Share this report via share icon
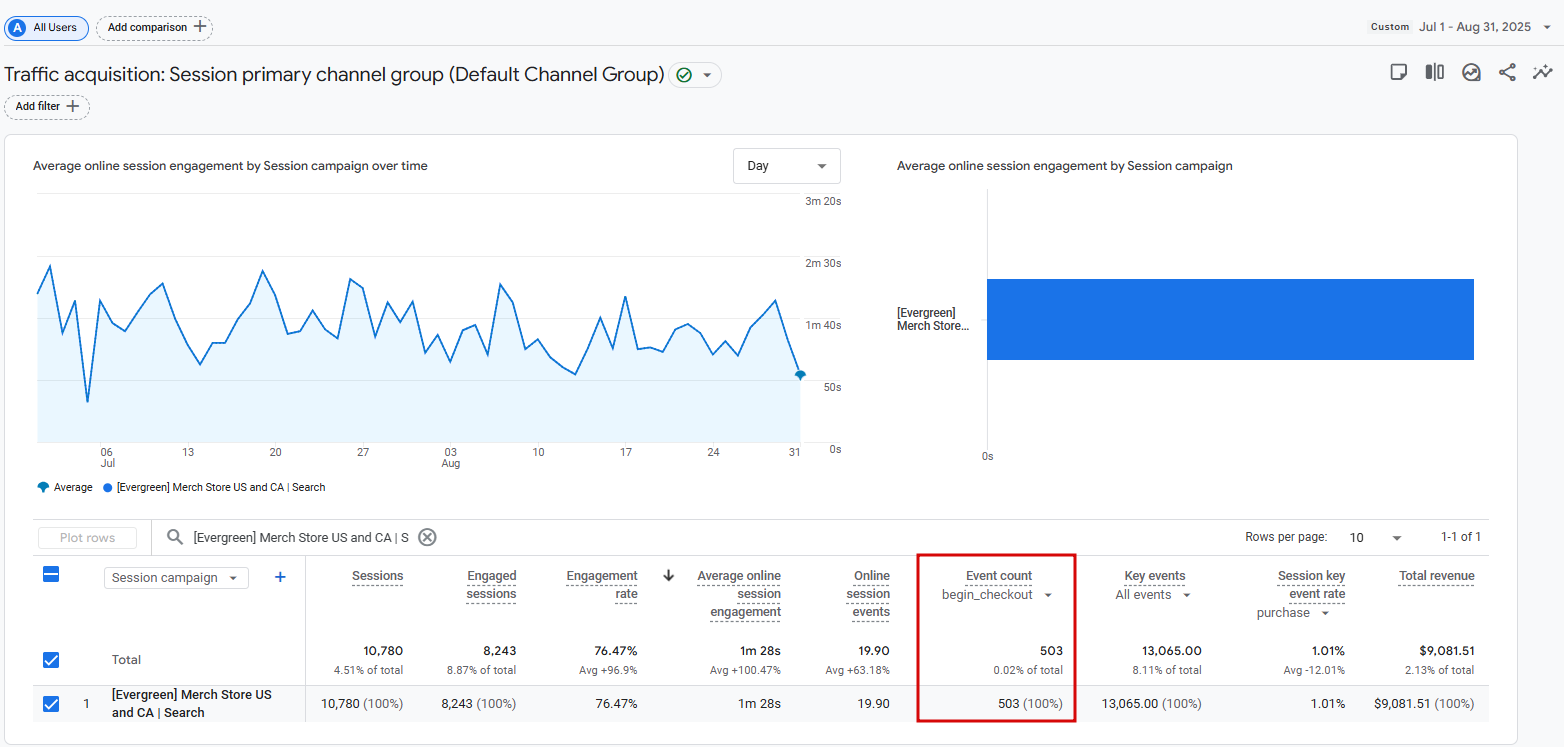 pos(1507,72)
